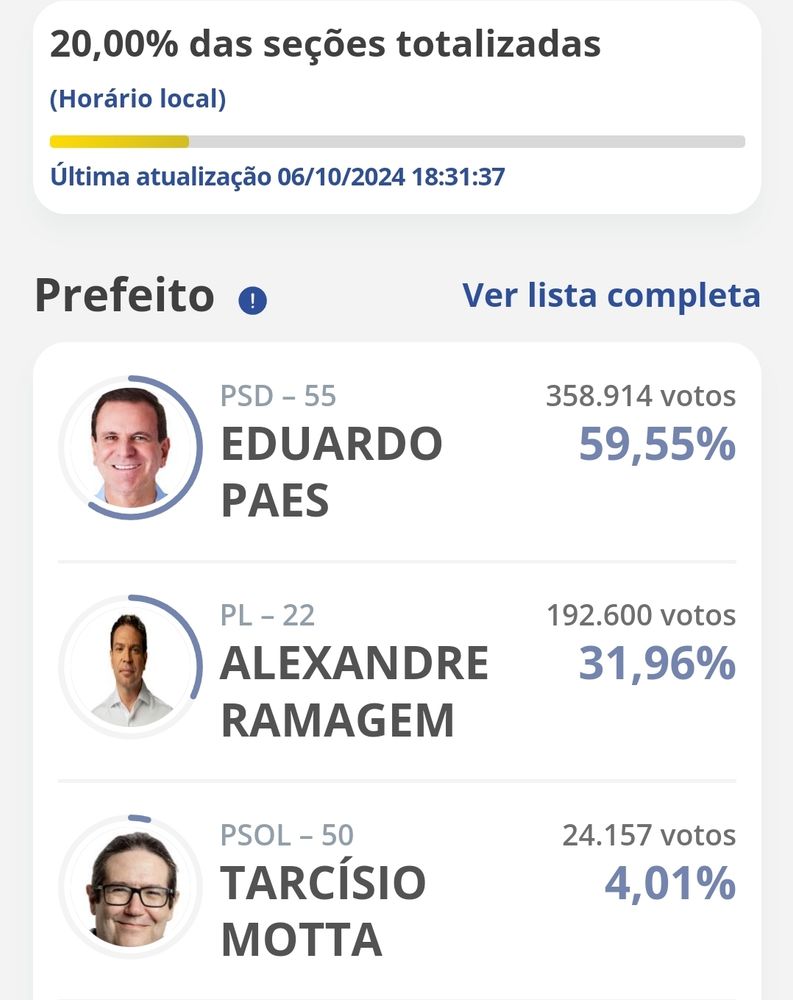The image size is (793, 1000).
Task: Click the PL – 22 party label
Action: tap(267, 615)
